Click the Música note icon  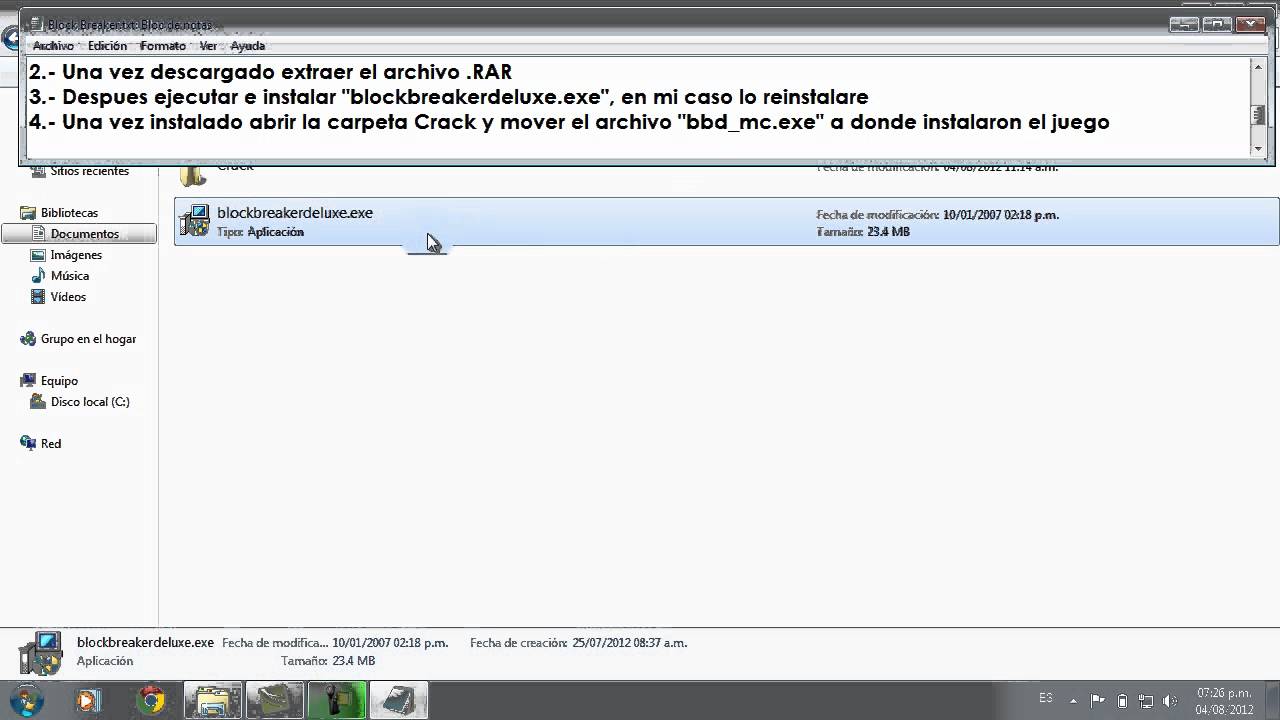pyautogui.click(x=38, y=276)
